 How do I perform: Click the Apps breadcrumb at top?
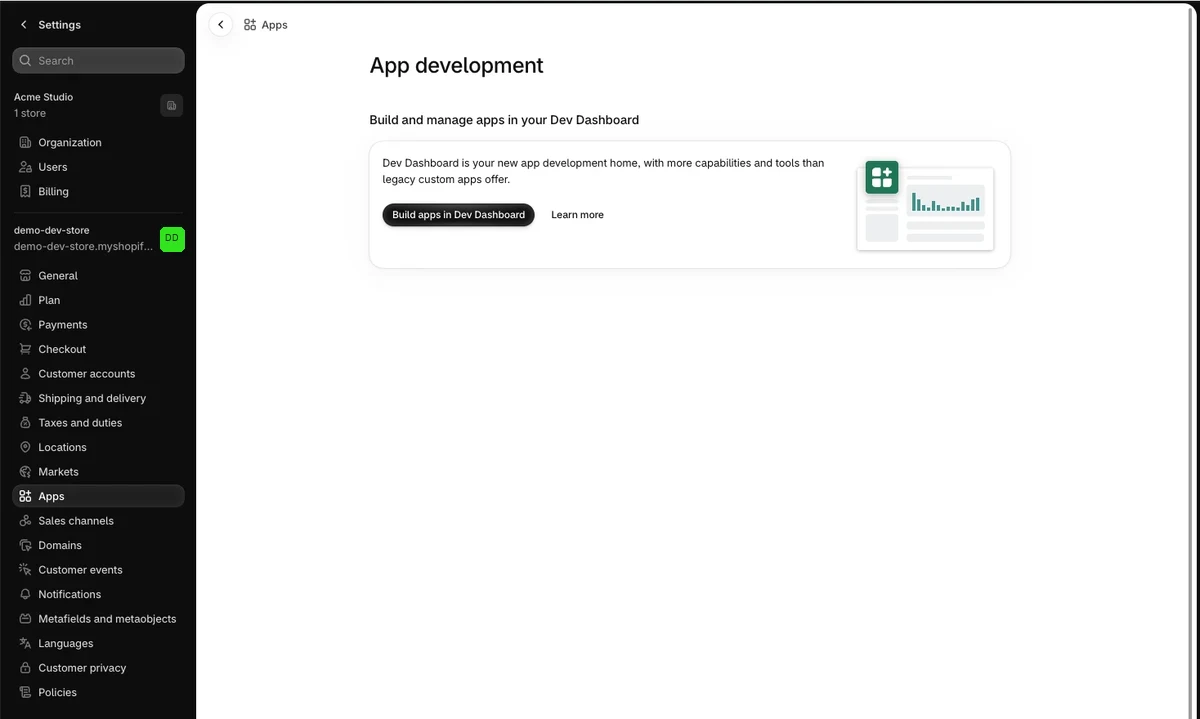(266, 25)
